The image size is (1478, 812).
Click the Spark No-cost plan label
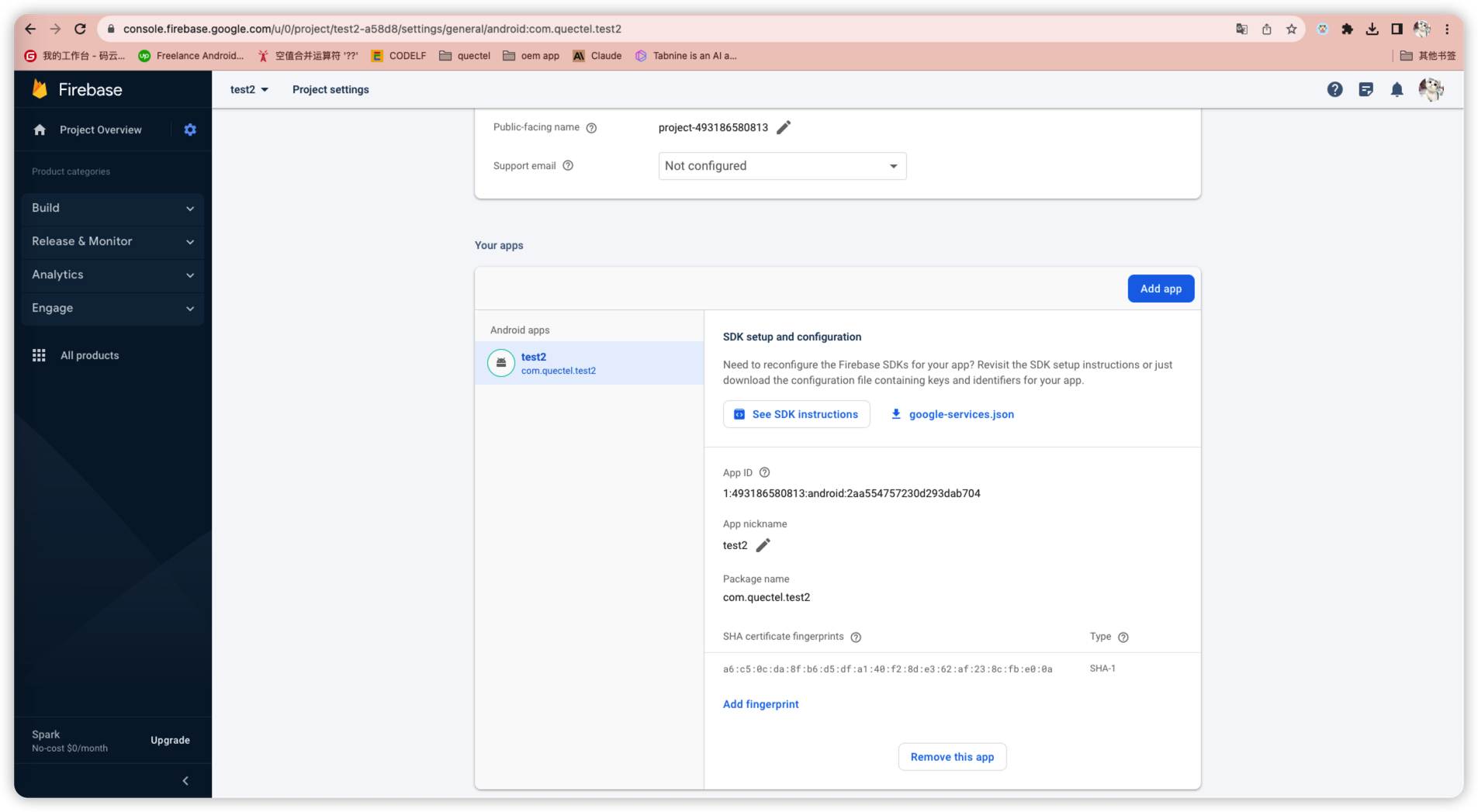[x=70, y=741]
